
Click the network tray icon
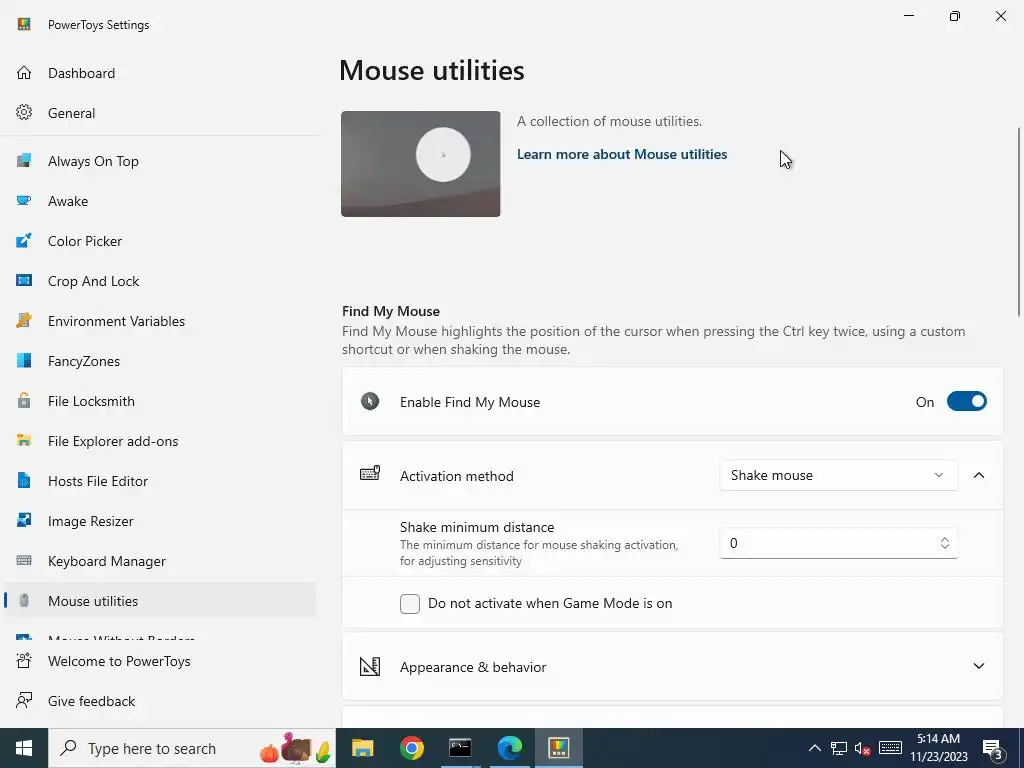(x=839, y=748)
